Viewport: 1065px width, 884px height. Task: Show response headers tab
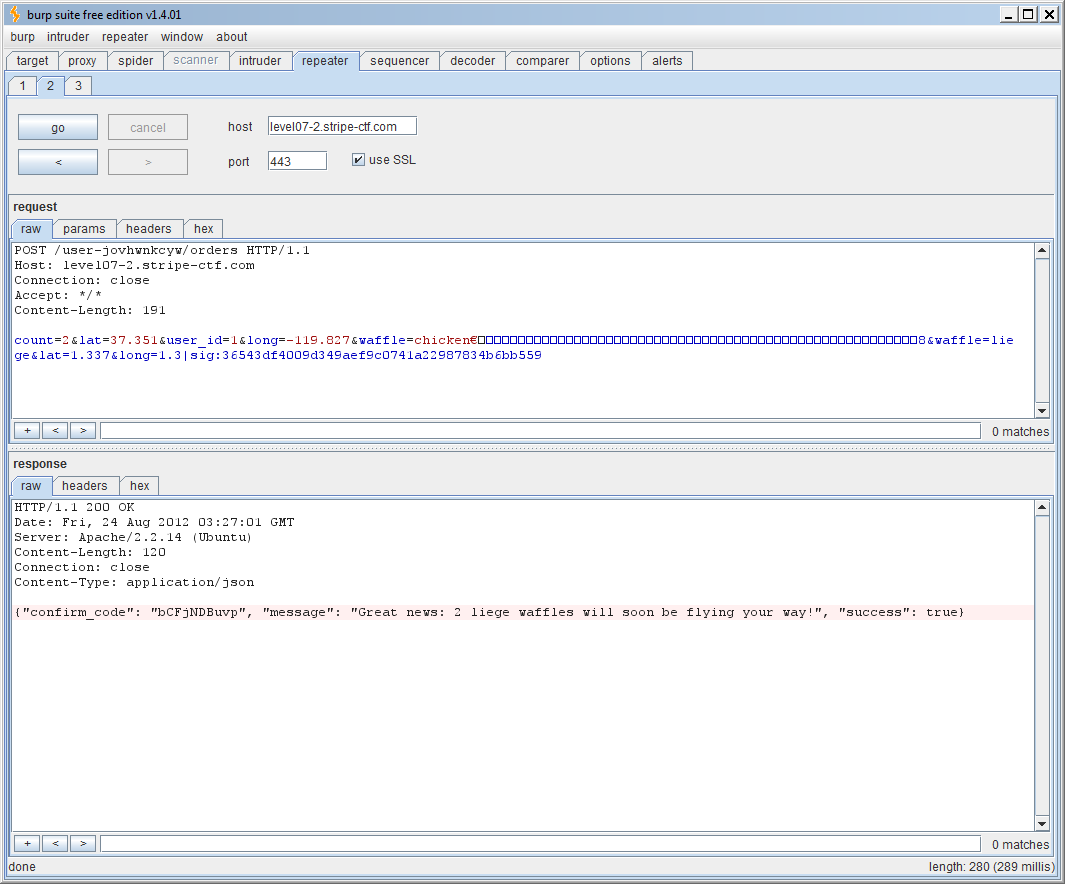[84, 485]
